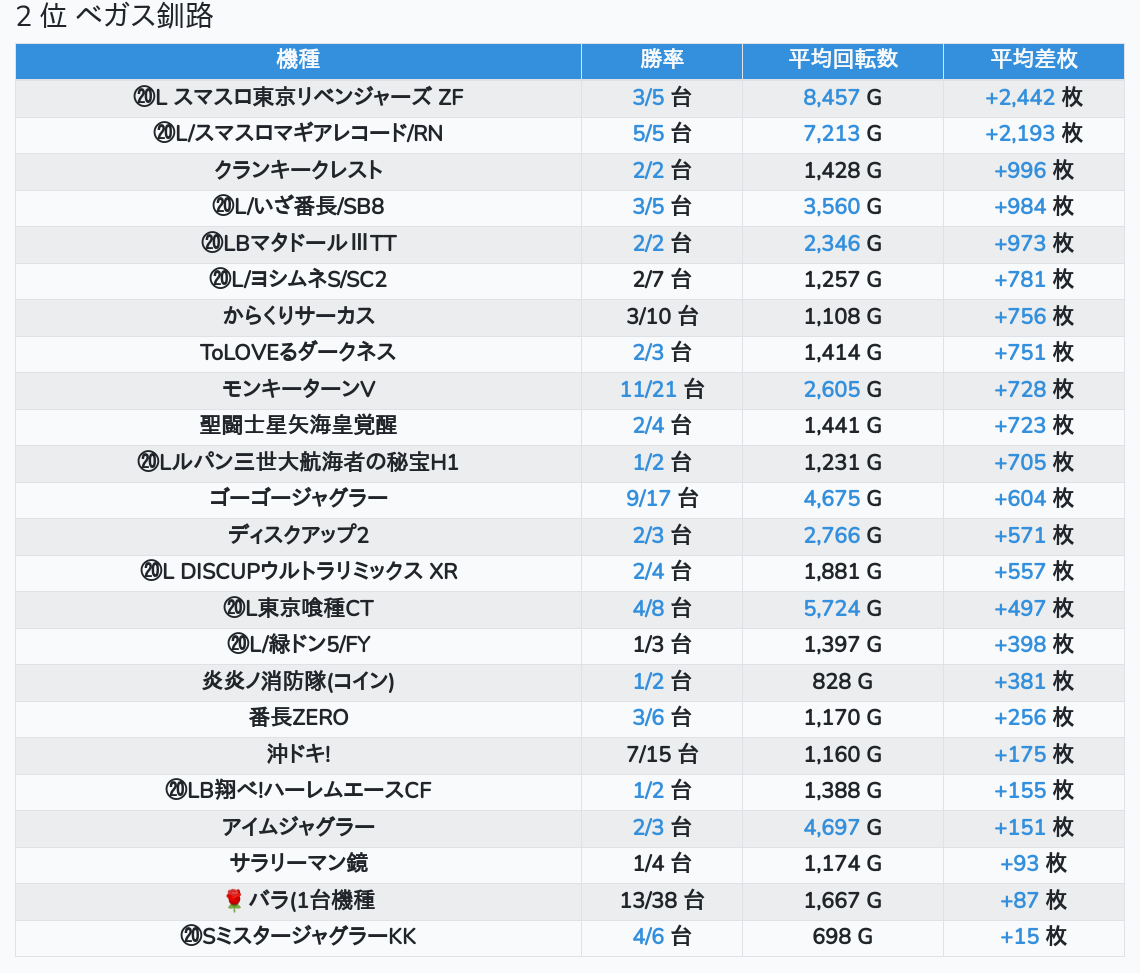Viewport: 1140px width, 973px height.
Task: Click the 平均差枚 column header
Action: [x=1034, y=60]
